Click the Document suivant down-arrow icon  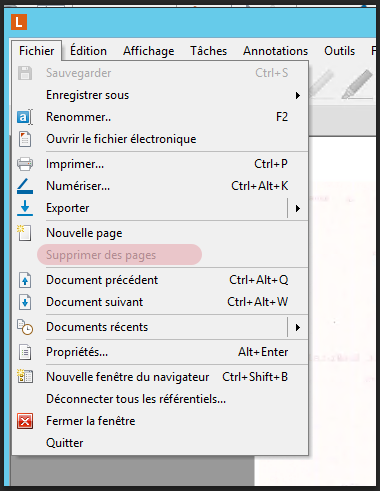(x=25, y=302)
